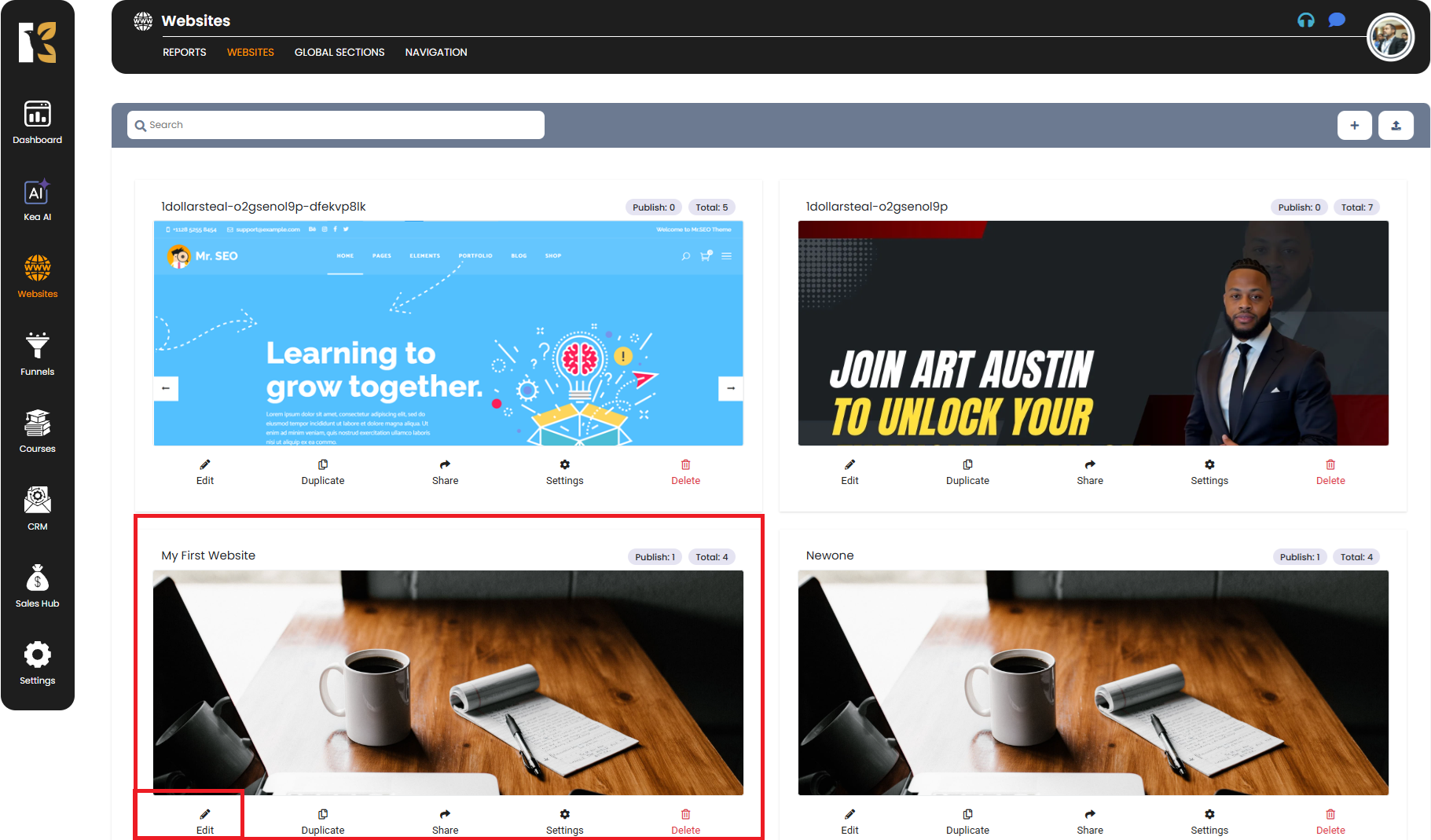1431x840 pixels.
Task: Open Dashboard from the sidebar
Action: point(37,123)
